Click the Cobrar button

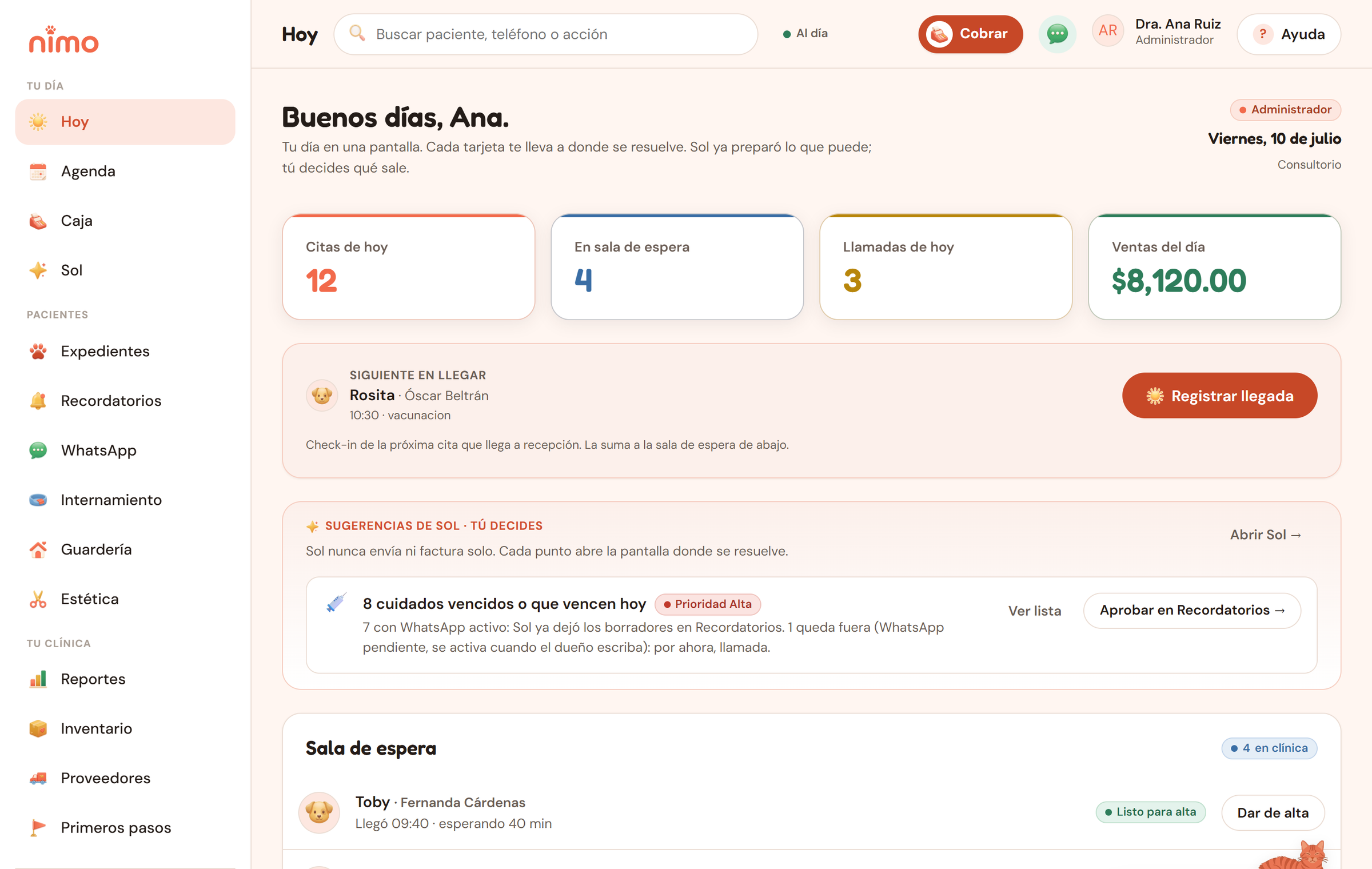[970, 34]
